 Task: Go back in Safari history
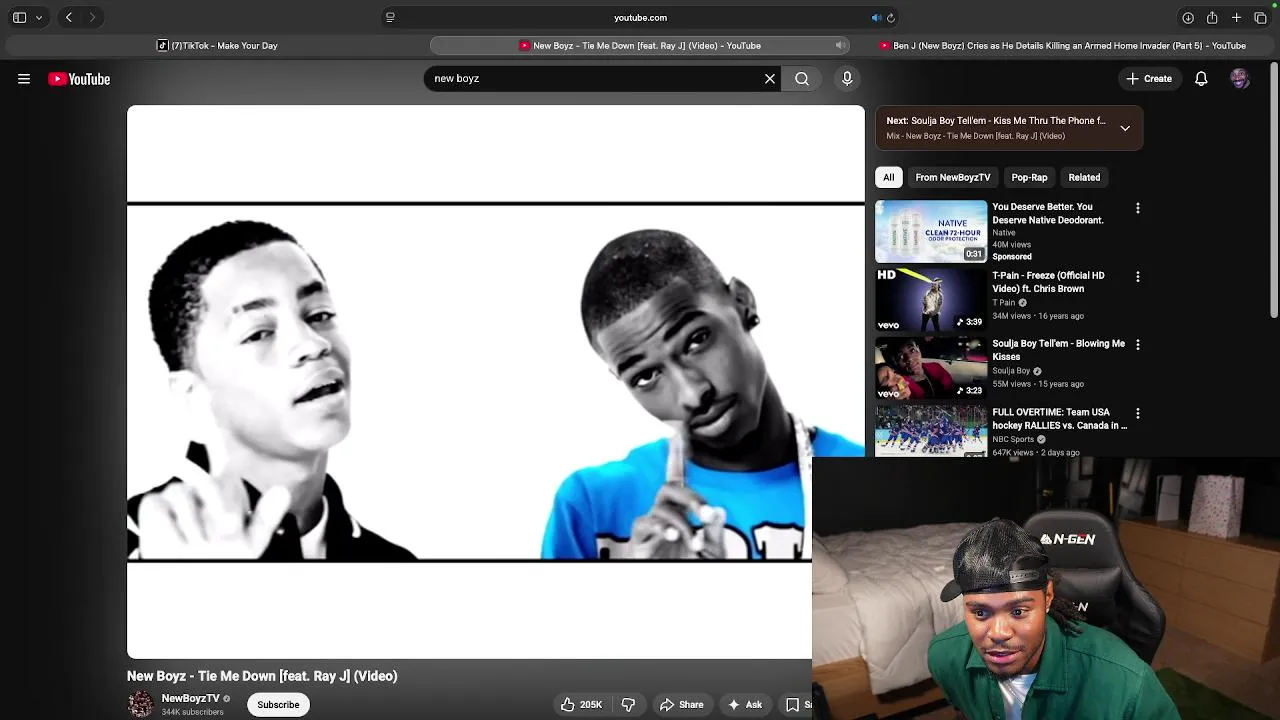[68, 17]
